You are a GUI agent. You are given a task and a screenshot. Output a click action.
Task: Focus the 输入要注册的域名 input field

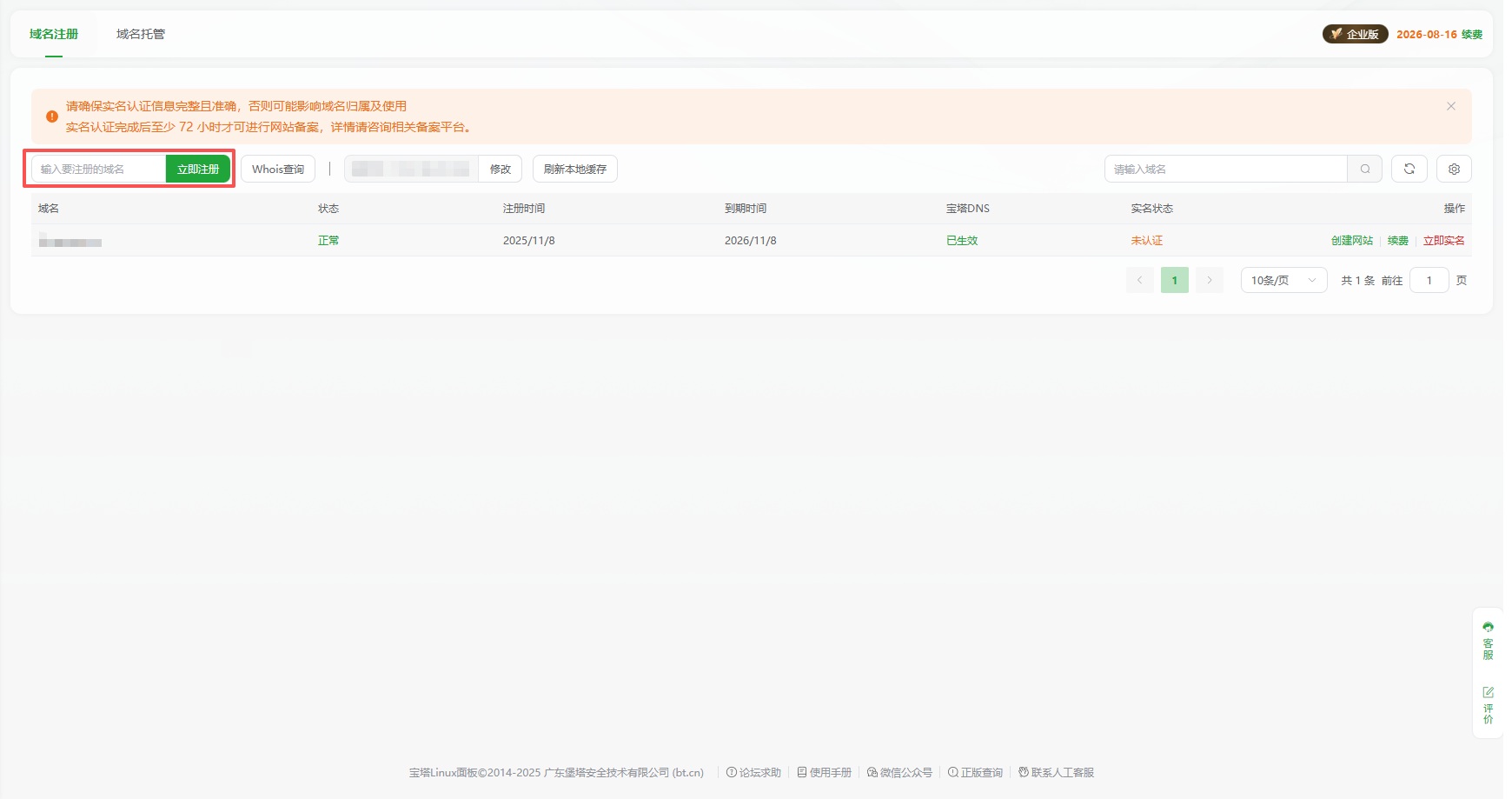(98, 169)
